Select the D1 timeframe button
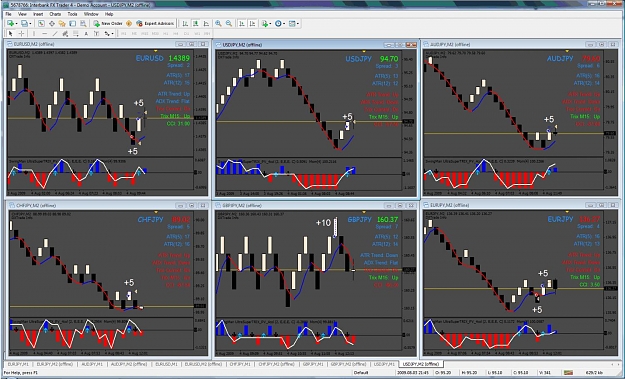The image size is (625, 379). [x=186, y=33]
